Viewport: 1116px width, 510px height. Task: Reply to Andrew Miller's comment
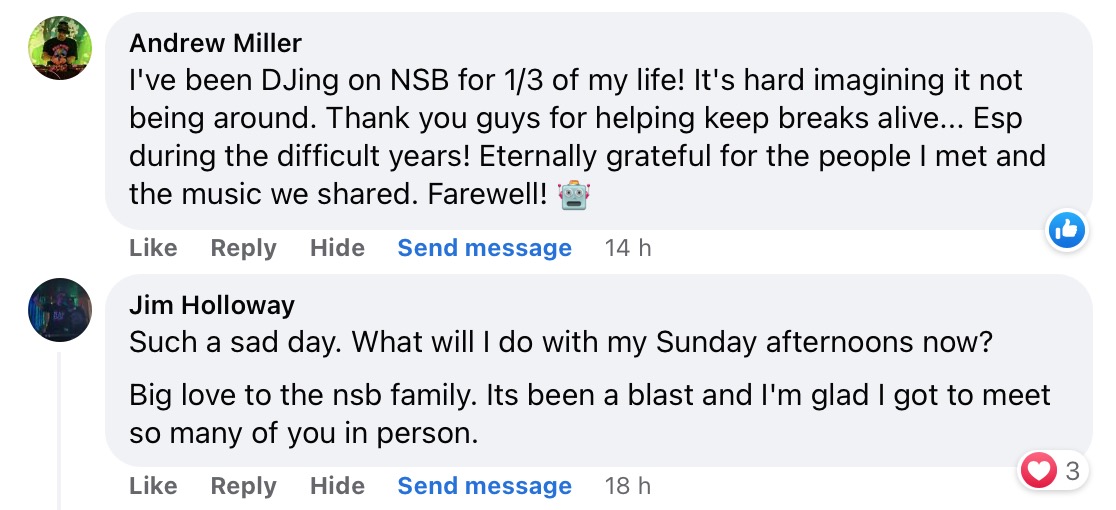click(243, 248)
